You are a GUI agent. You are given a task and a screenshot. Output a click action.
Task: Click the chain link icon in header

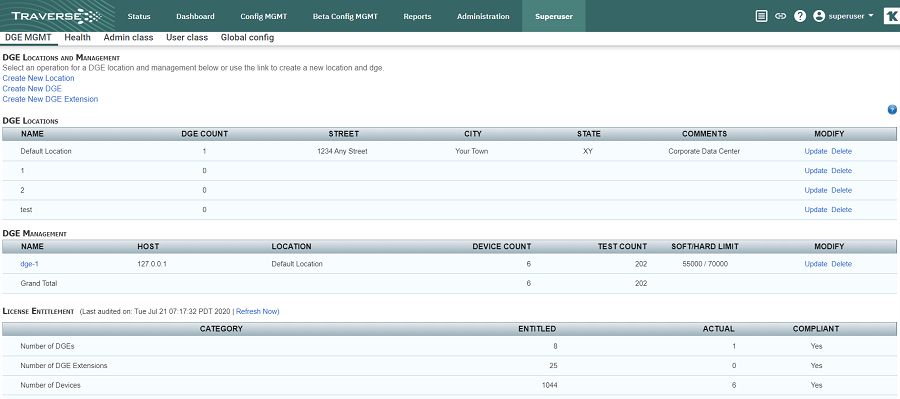[780, 16]
